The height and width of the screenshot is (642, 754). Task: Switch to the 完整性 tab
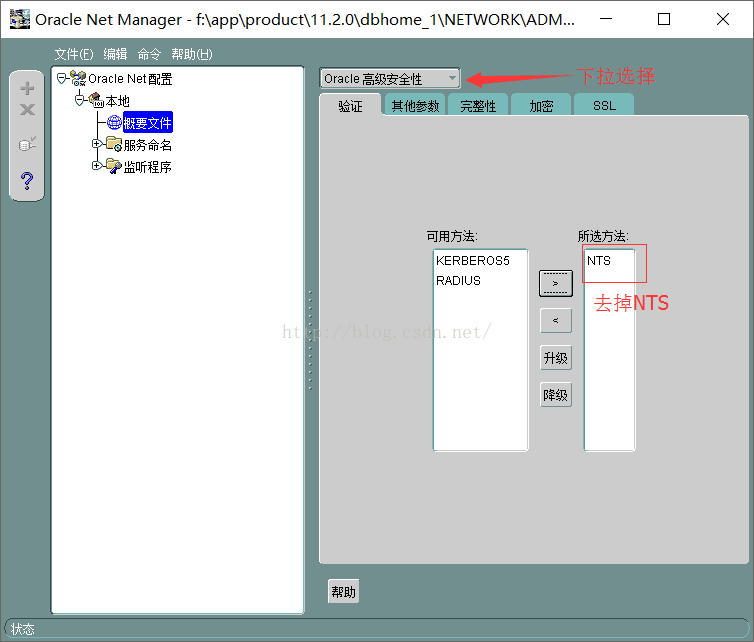pyautogui.click(x=478, y=105)
